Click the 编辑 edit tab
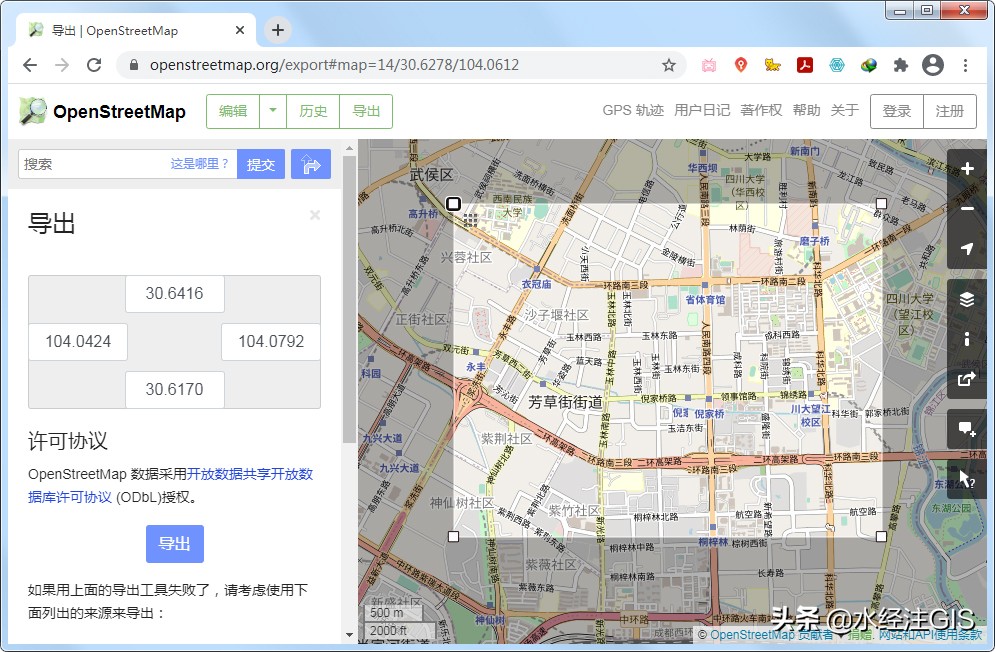The height and width of the screenshot is (652, 995). 233,111
